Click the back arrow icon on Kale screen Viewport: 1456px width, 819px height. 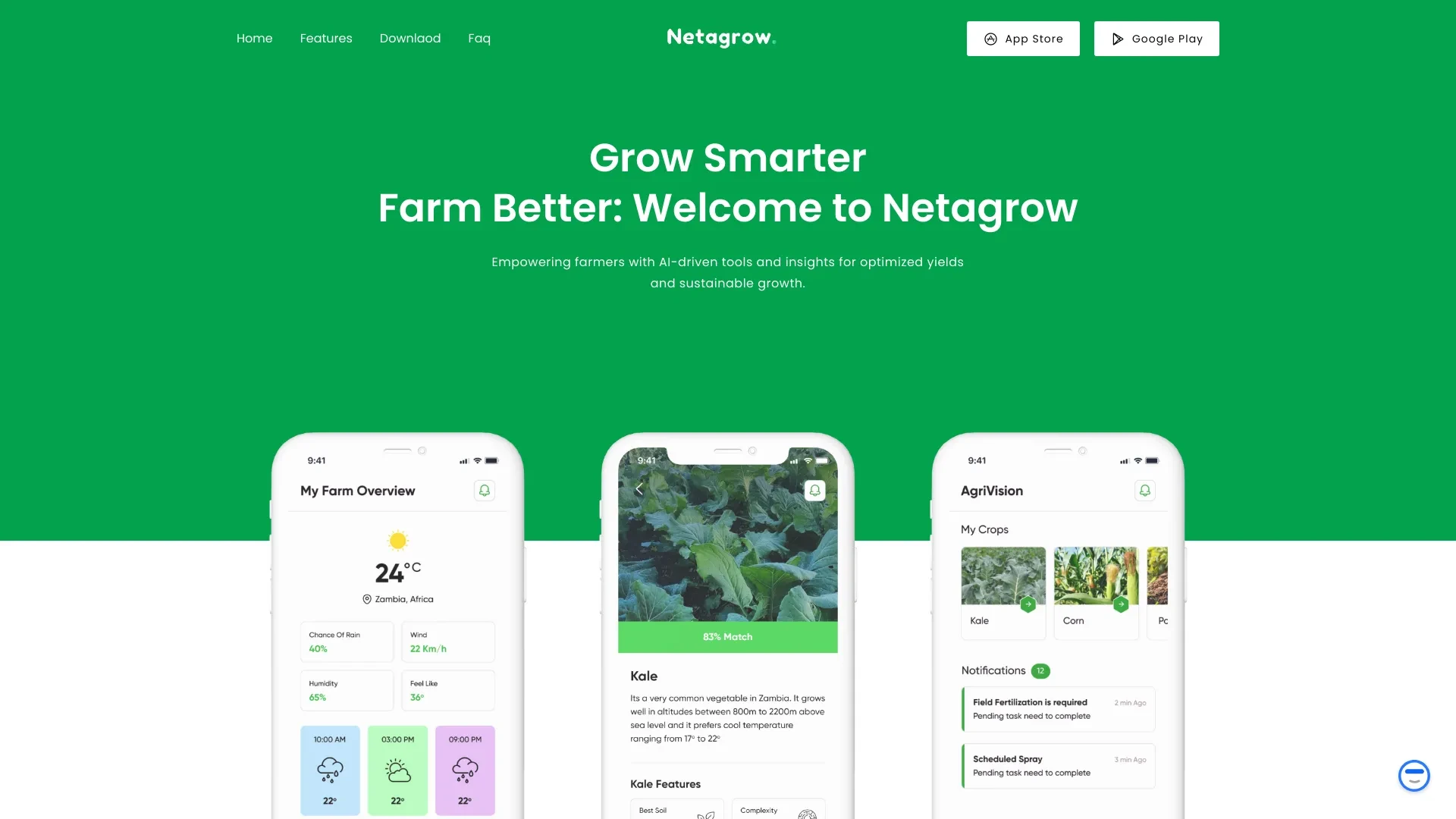click(x=638, y=490)
